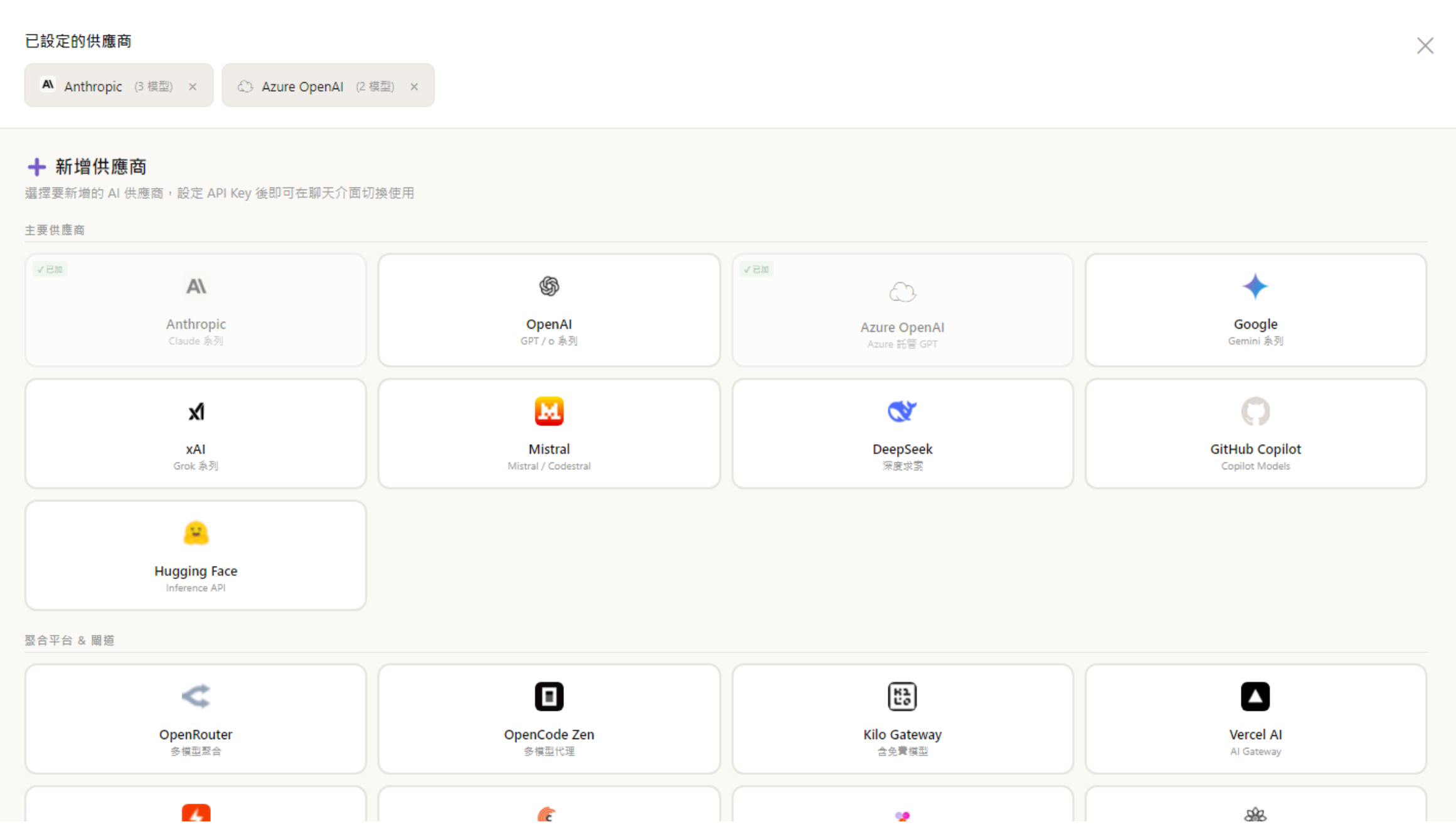This screenshot has height=825, width=1456.
Task: Select the xAI logo icon
Action: (x=196, y=412)
